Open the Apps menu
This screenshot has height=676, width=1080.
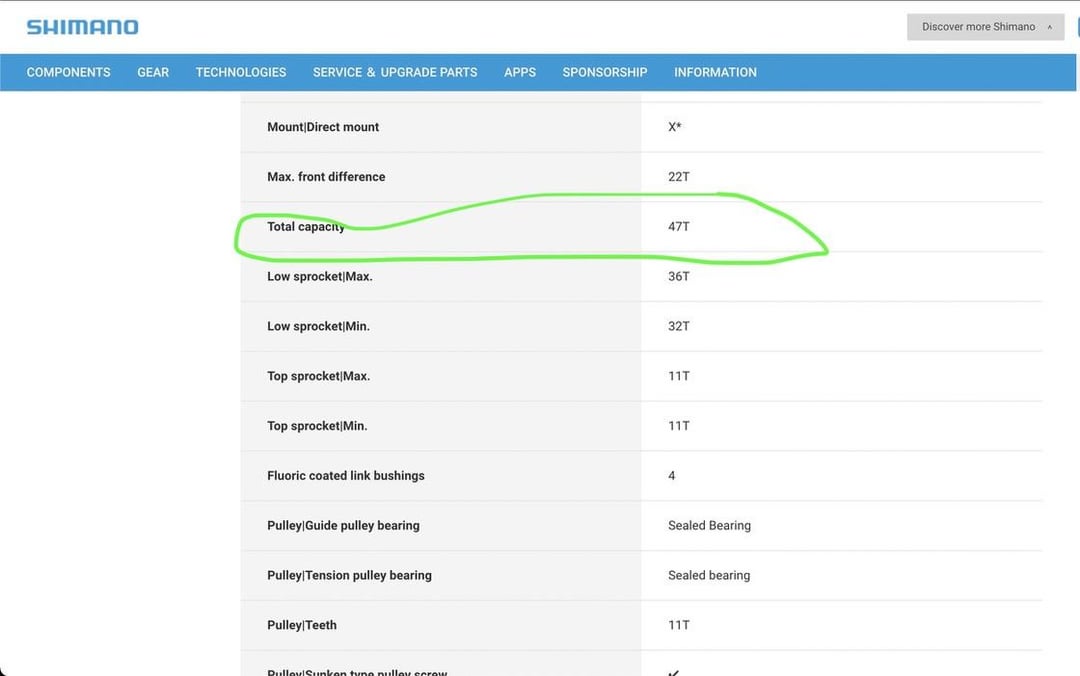(x=520, y=72)
